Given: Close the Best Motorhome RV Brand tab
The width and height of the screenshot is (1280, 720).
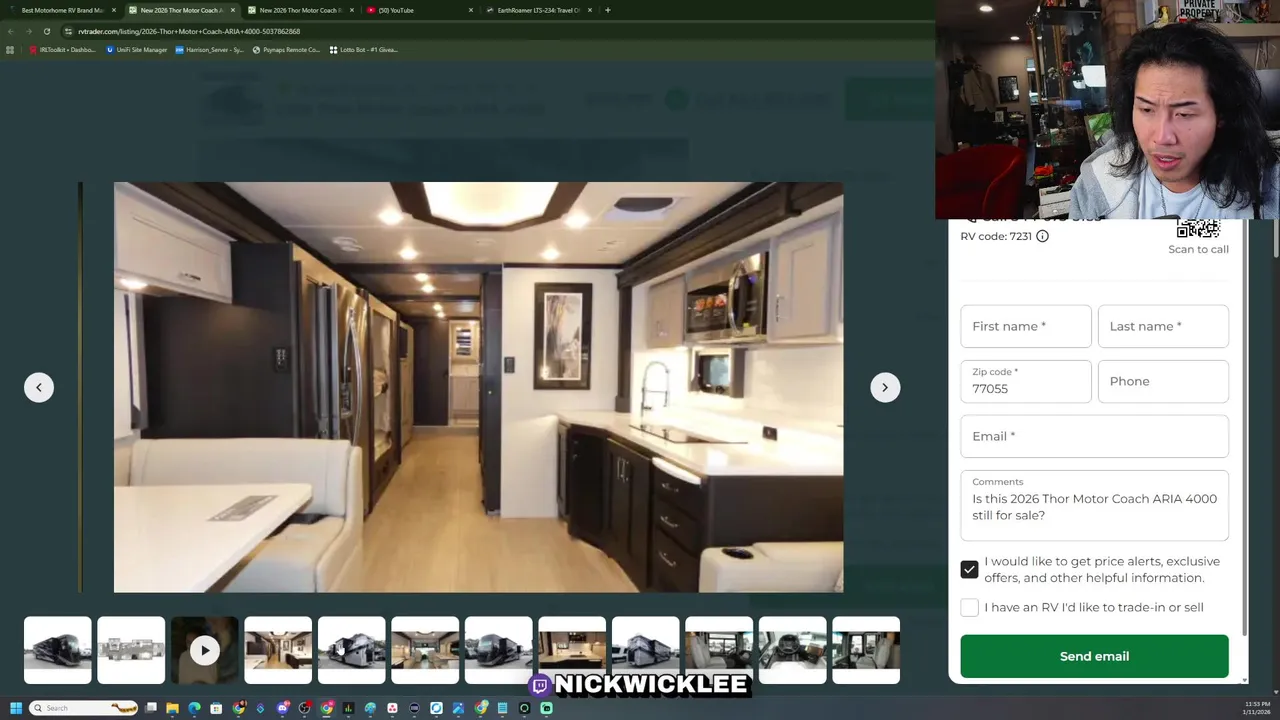Looking at the screenshot, I should [114, 10].
